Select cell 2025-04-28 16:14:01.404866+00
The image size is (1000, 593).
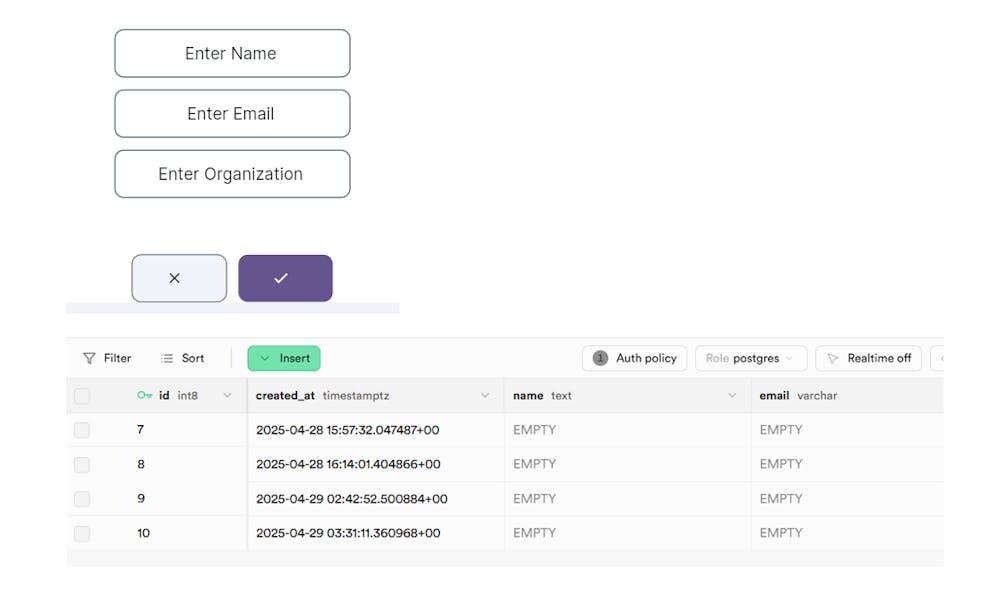pos(376,464)
